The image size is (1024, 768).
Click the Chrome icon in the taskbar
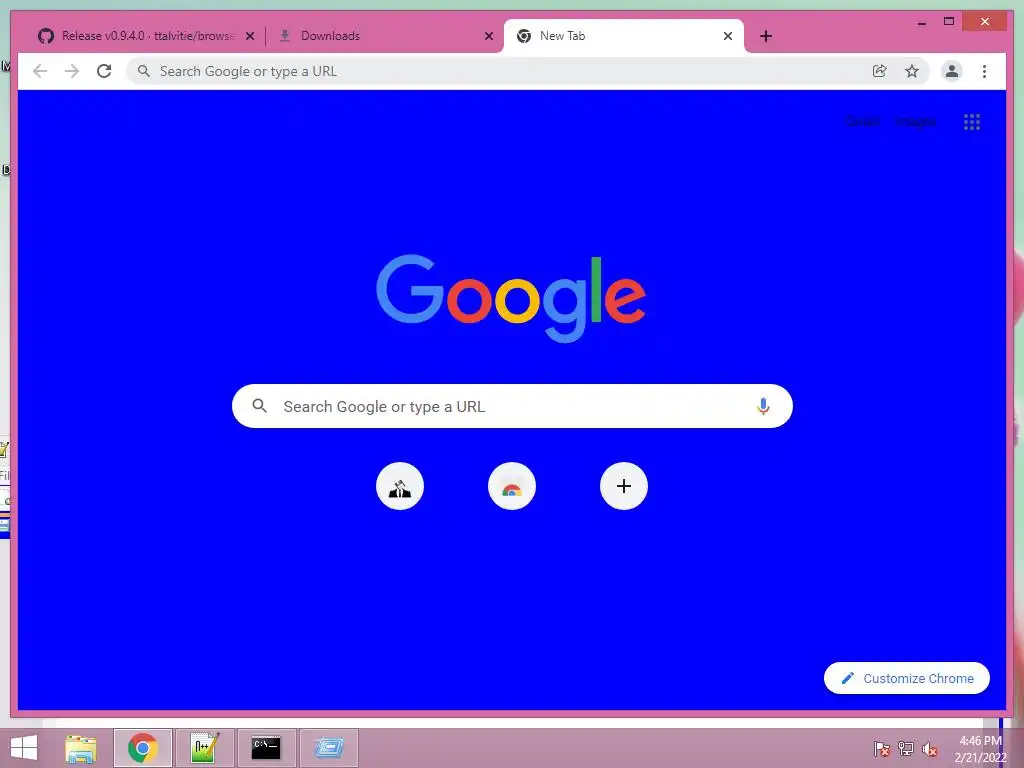click(143, 748)
